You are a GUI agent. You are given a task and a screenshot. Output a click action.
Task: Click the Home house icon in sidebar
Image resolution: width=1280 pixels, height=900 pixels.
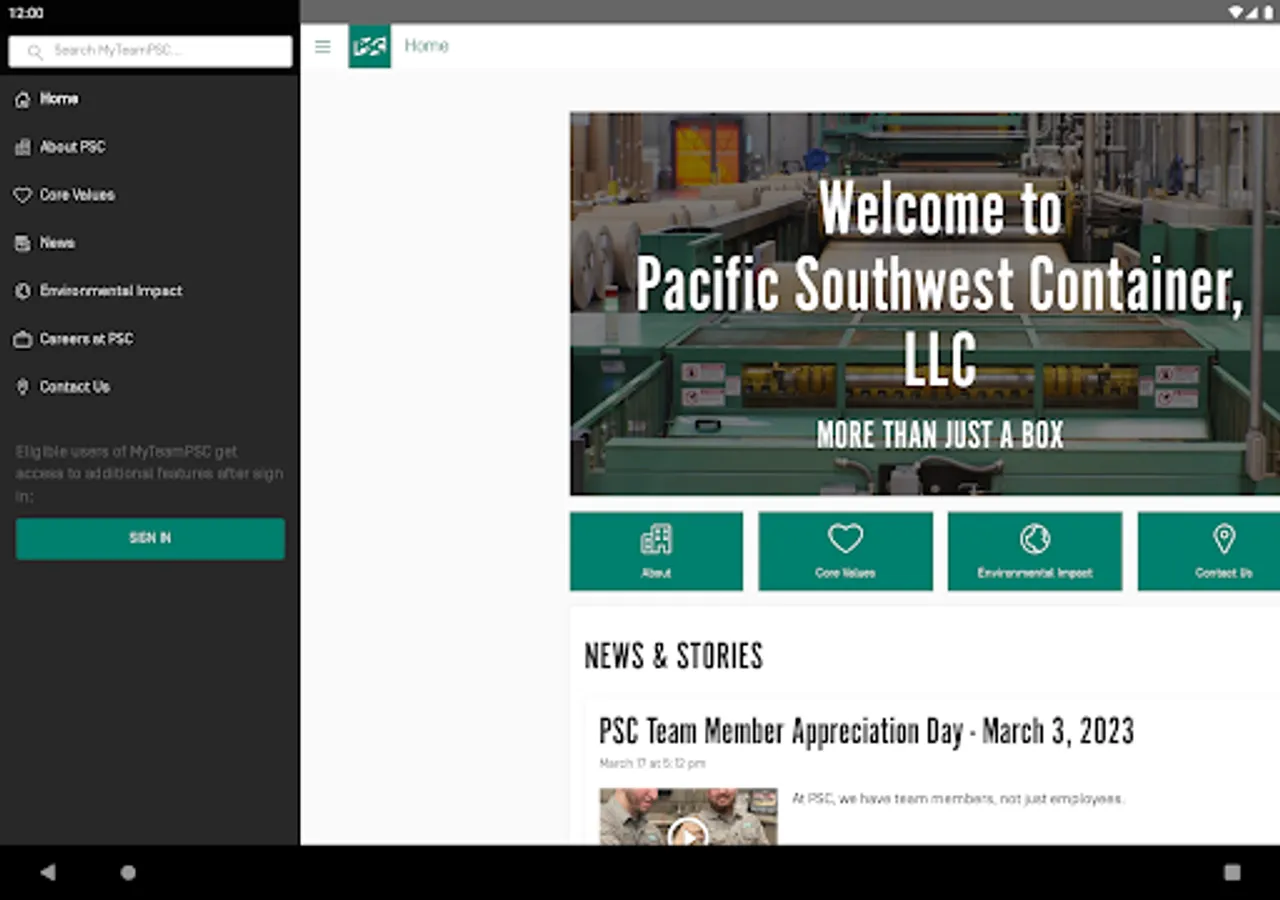[22, 99]
